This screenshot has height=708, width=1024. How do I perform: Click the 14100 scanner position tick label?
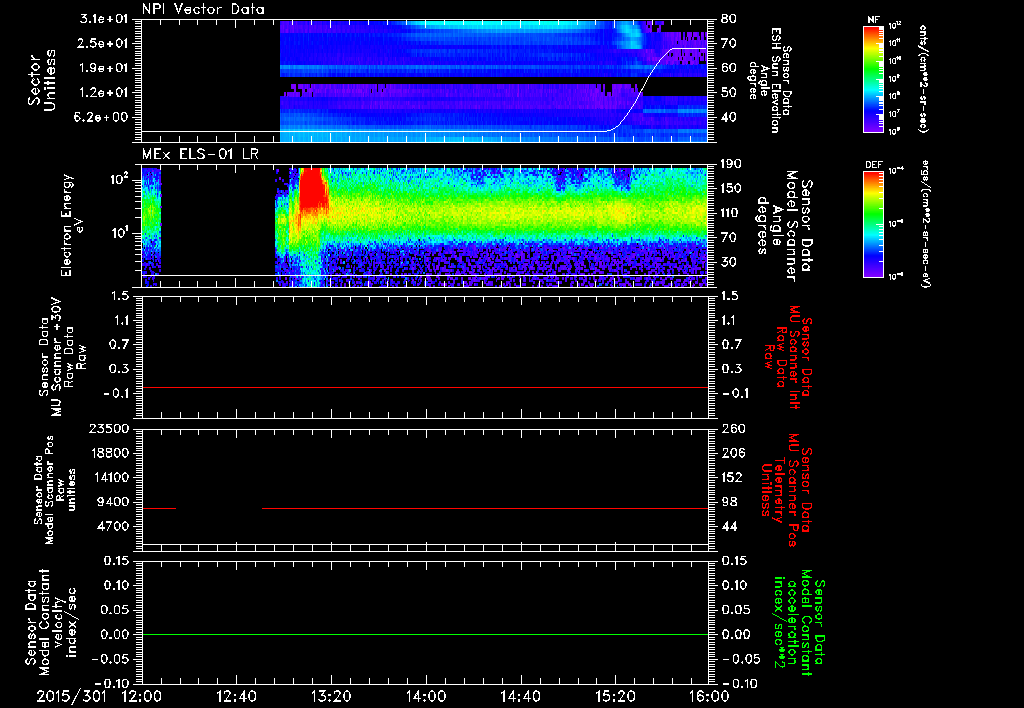pos(110,477)
